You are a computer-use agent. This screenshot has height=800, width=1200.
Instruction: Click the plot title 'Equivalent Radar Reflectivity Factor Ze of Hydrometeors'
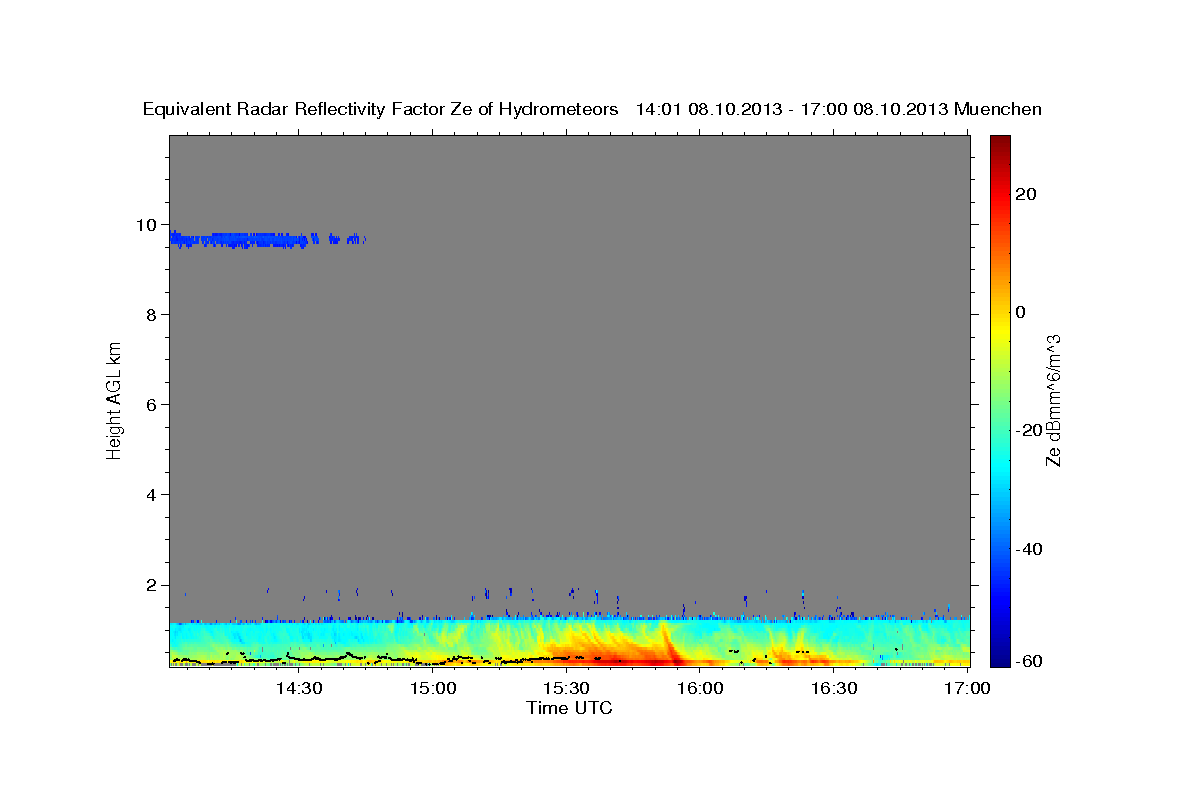(x=380, y=109)
